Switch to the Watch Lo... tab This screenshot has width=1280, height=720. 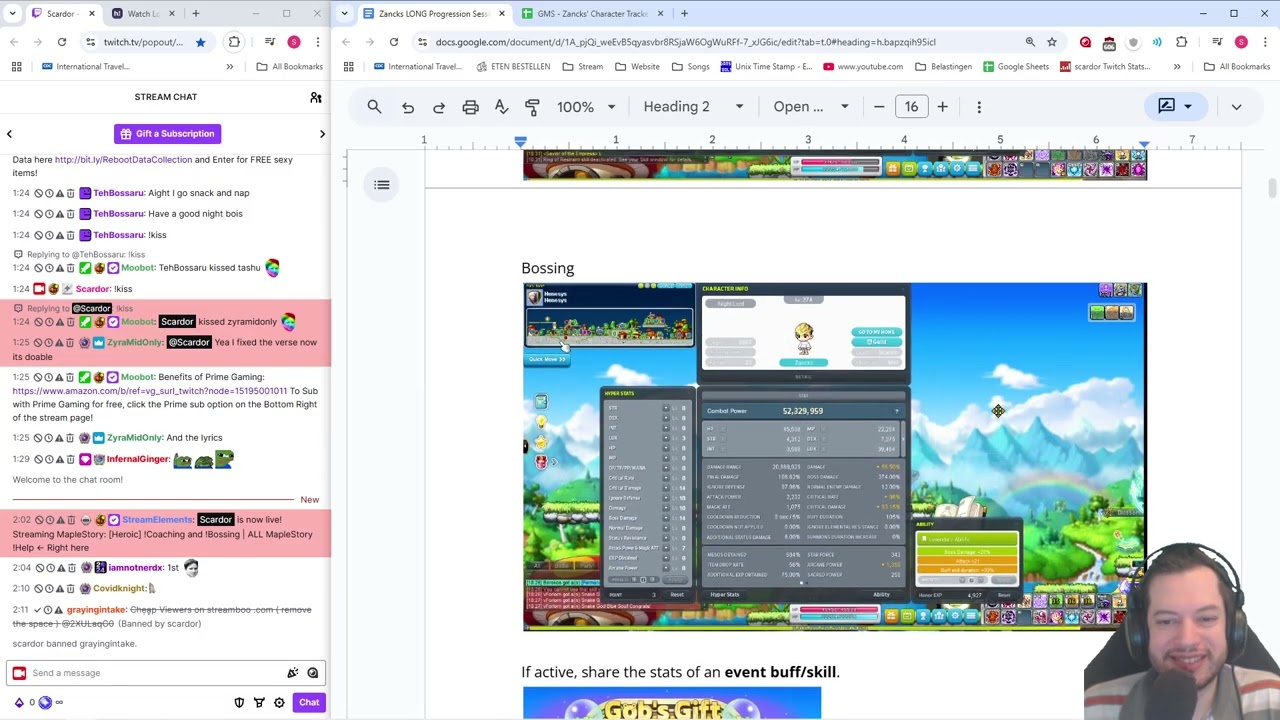click(x=142, y=14)
